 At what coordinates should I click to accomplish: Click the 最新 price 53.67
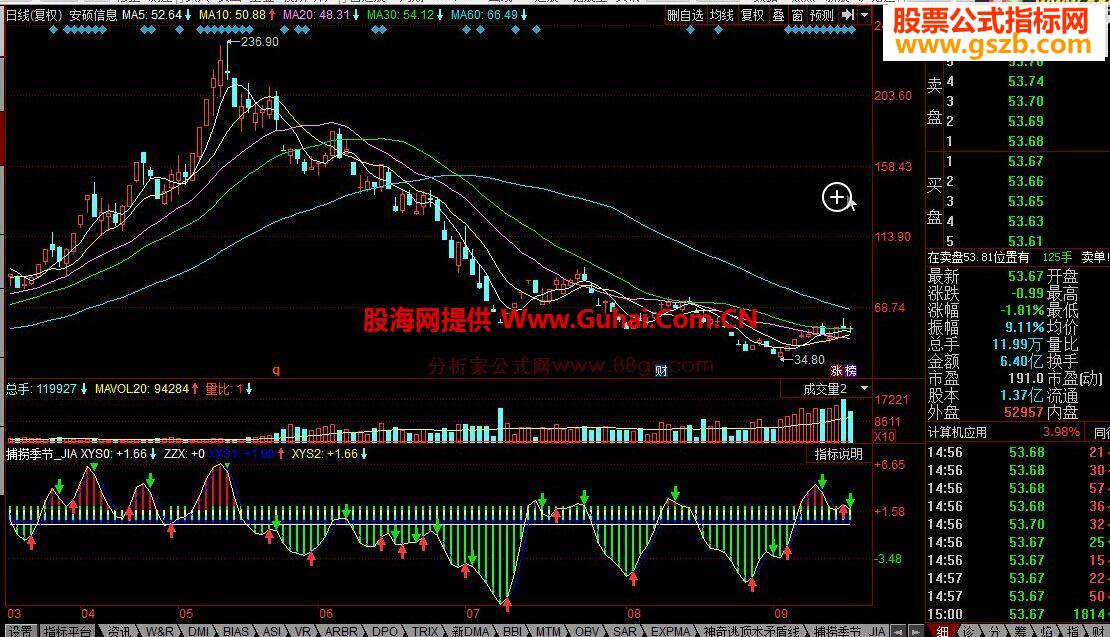(x=1025, y=276)
